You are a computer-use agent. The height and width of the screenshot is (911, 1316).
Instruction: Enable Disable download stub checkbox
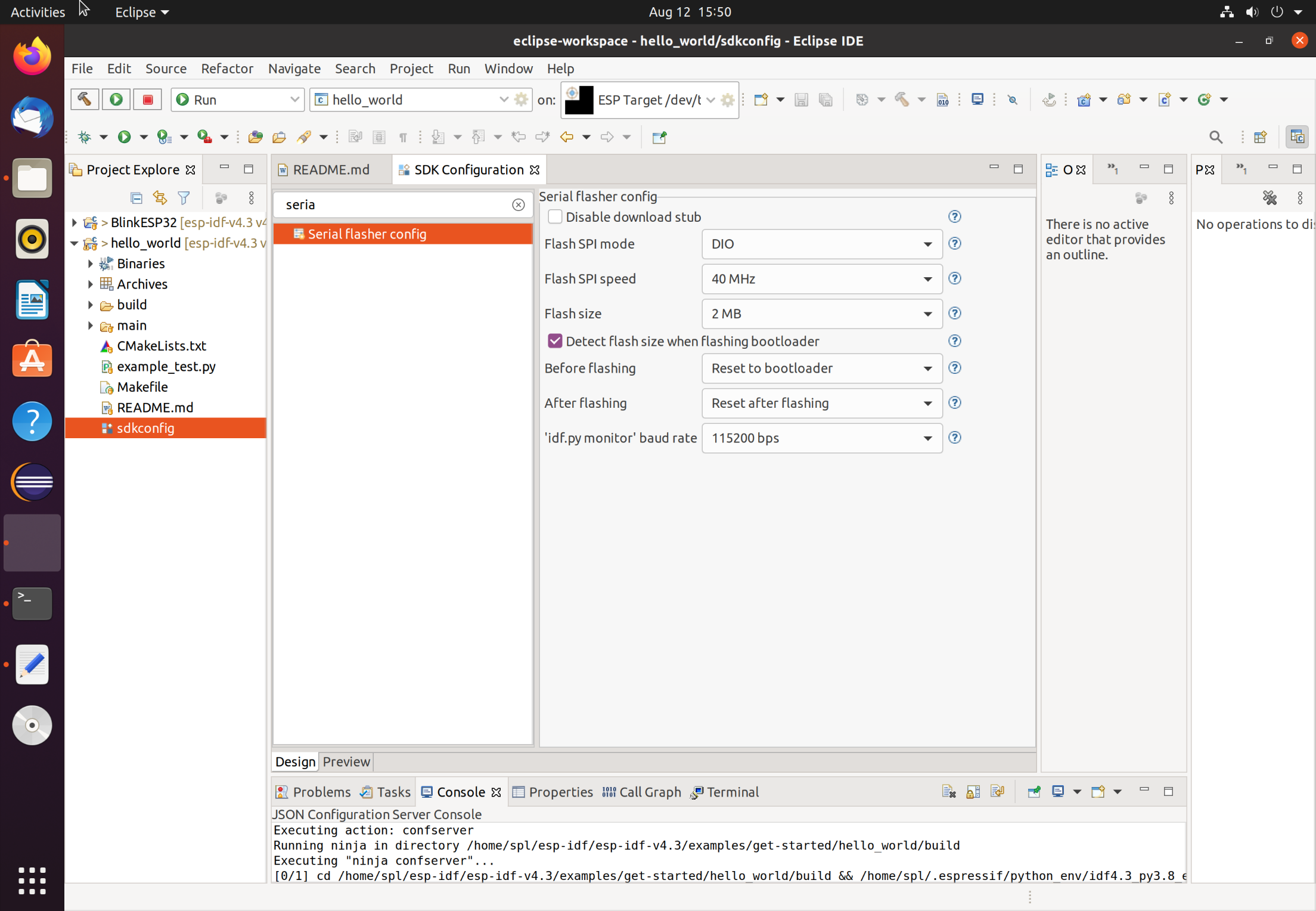(x=555, y=217)
